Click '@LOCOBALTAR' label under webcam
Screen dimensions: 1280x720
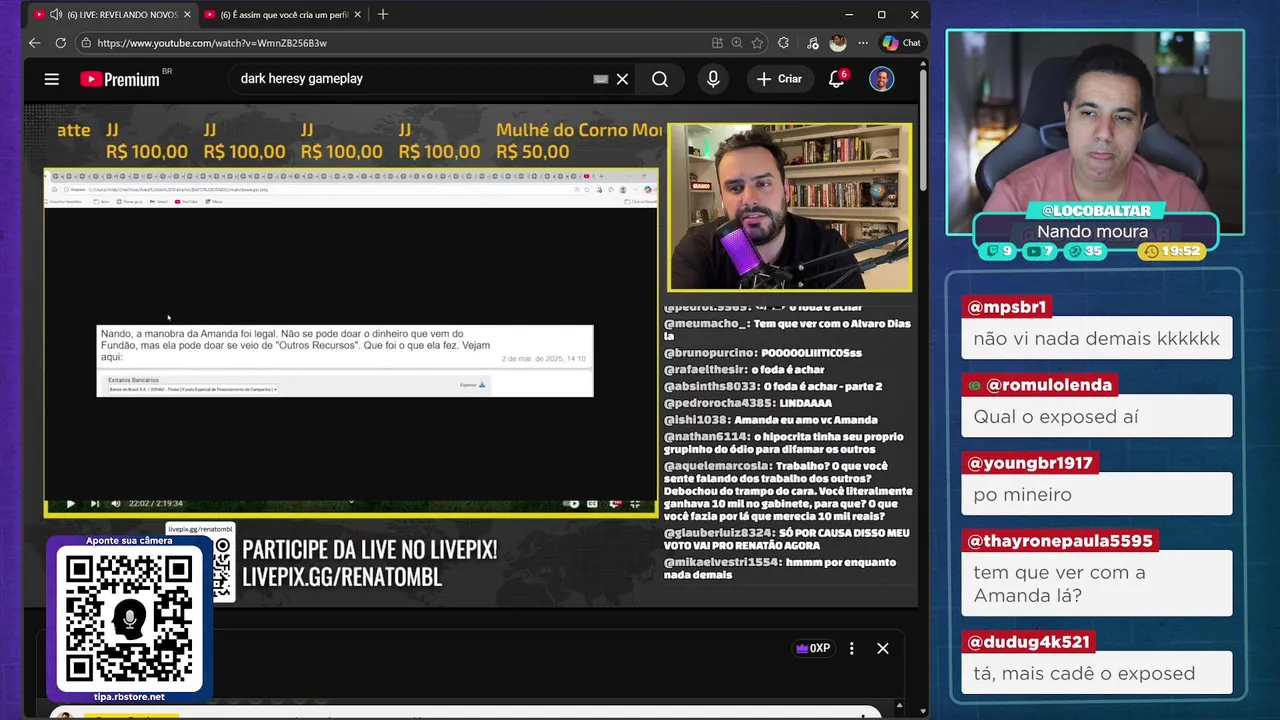click(1096, 210)
